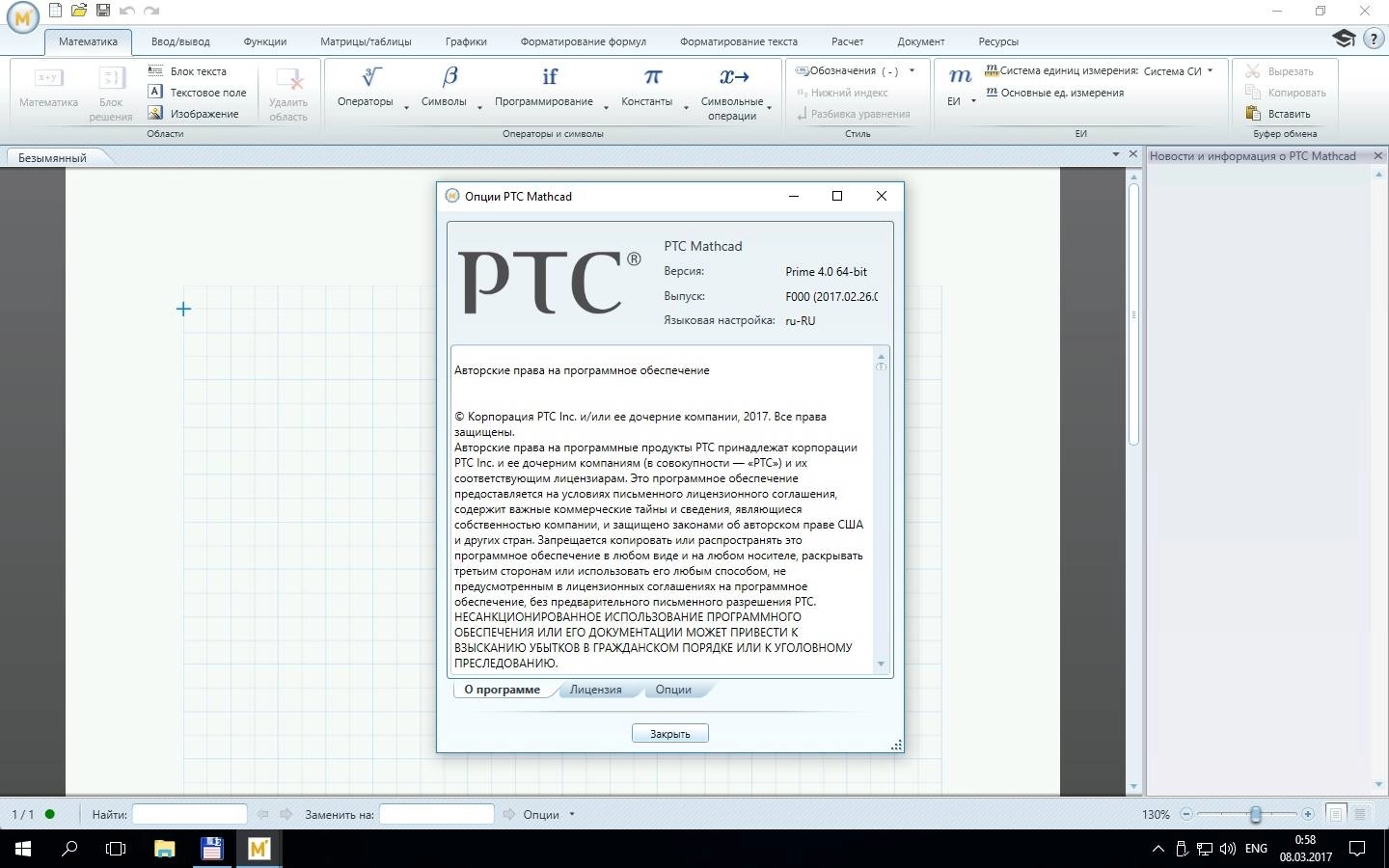Viewport: 1389px width, 868px height.
Task: Insert Текстовое поле text box
Action: point(198,93)
